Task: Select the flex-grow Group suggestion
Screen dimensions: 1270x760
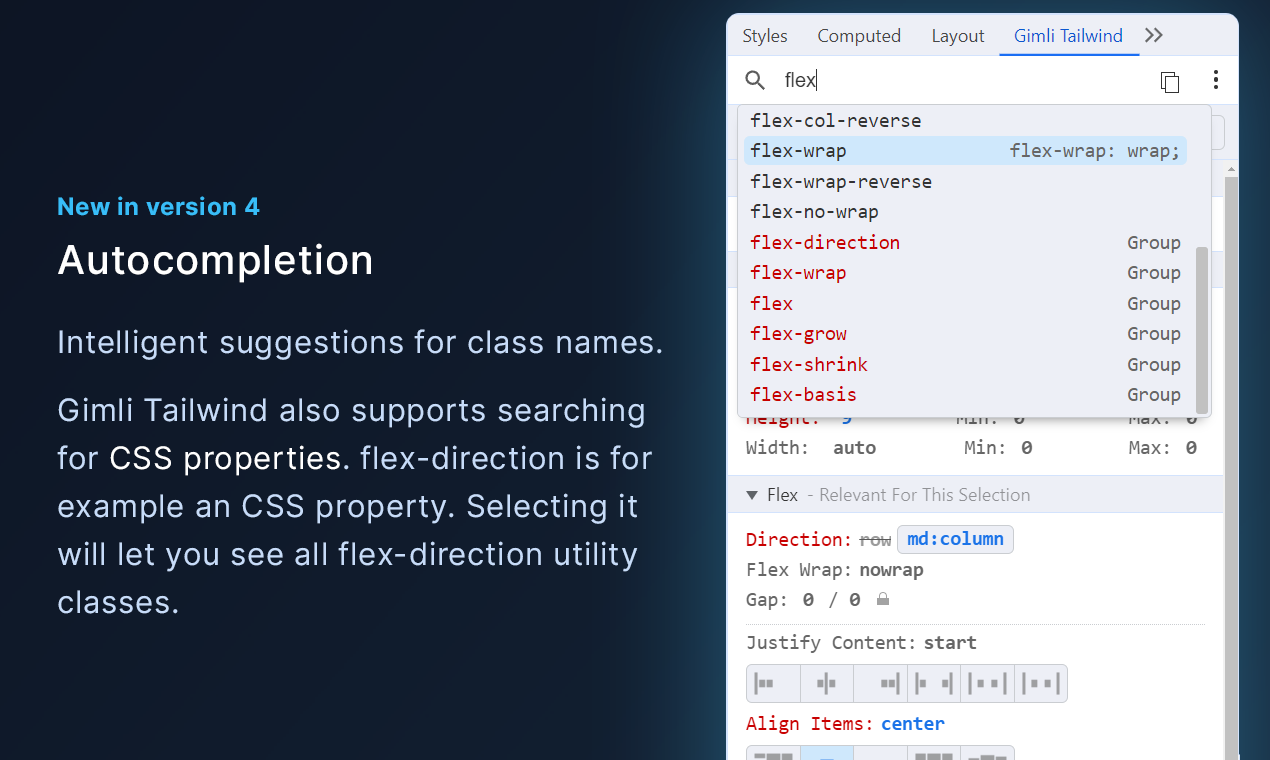Action: (x=966, y=334)
